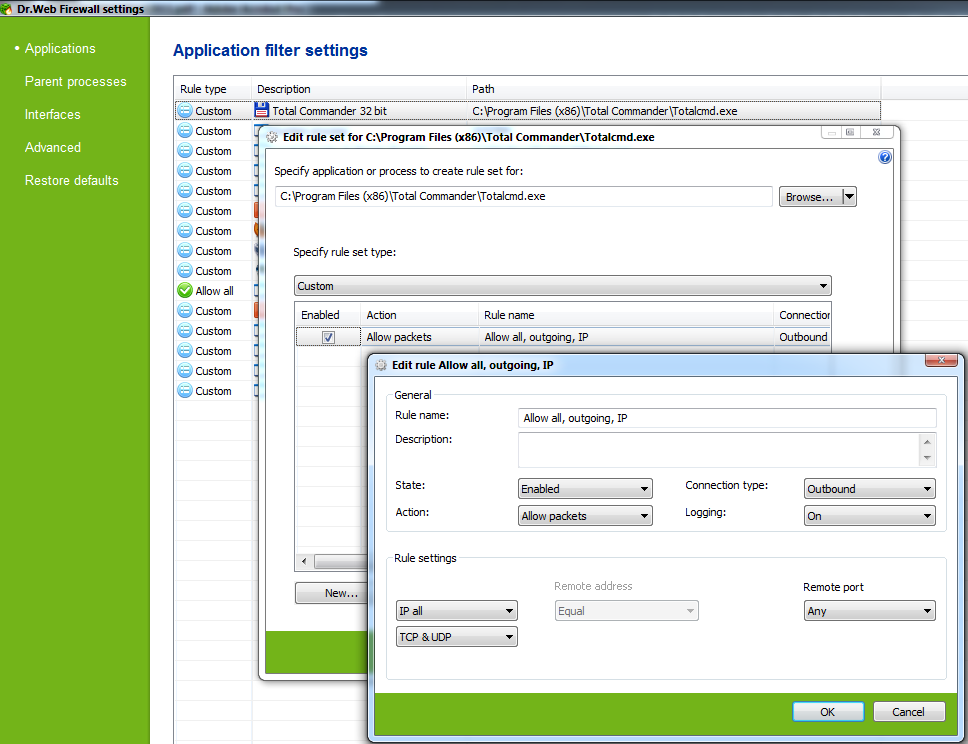
Task: Click the Action column header in the rules list
Action: pos(420,315)
